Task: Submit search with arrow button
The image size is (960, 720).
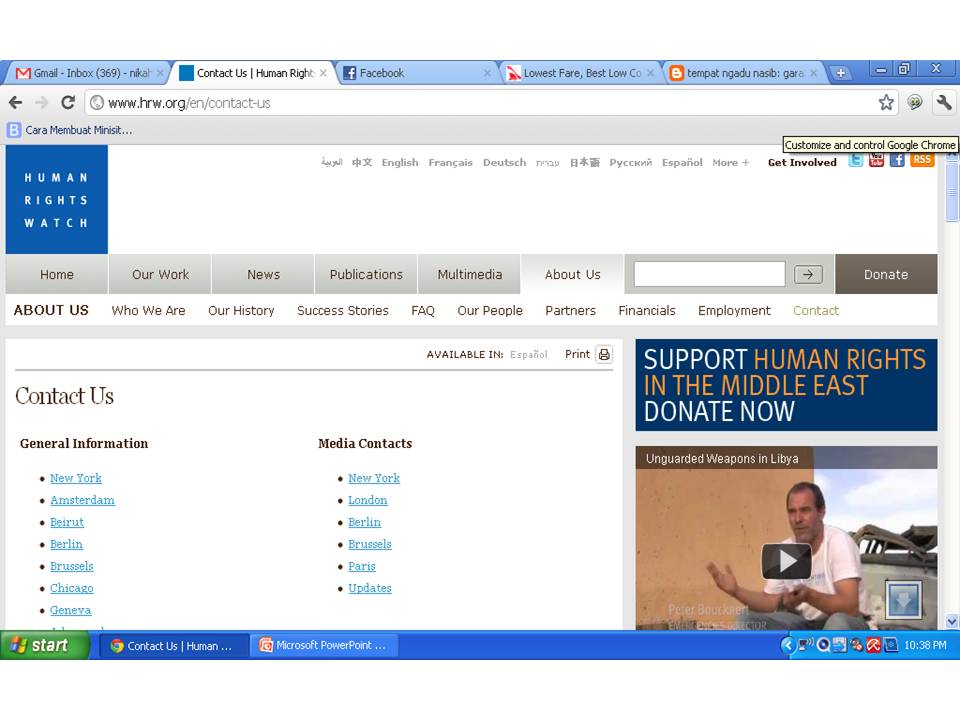Action: (808, 274)
